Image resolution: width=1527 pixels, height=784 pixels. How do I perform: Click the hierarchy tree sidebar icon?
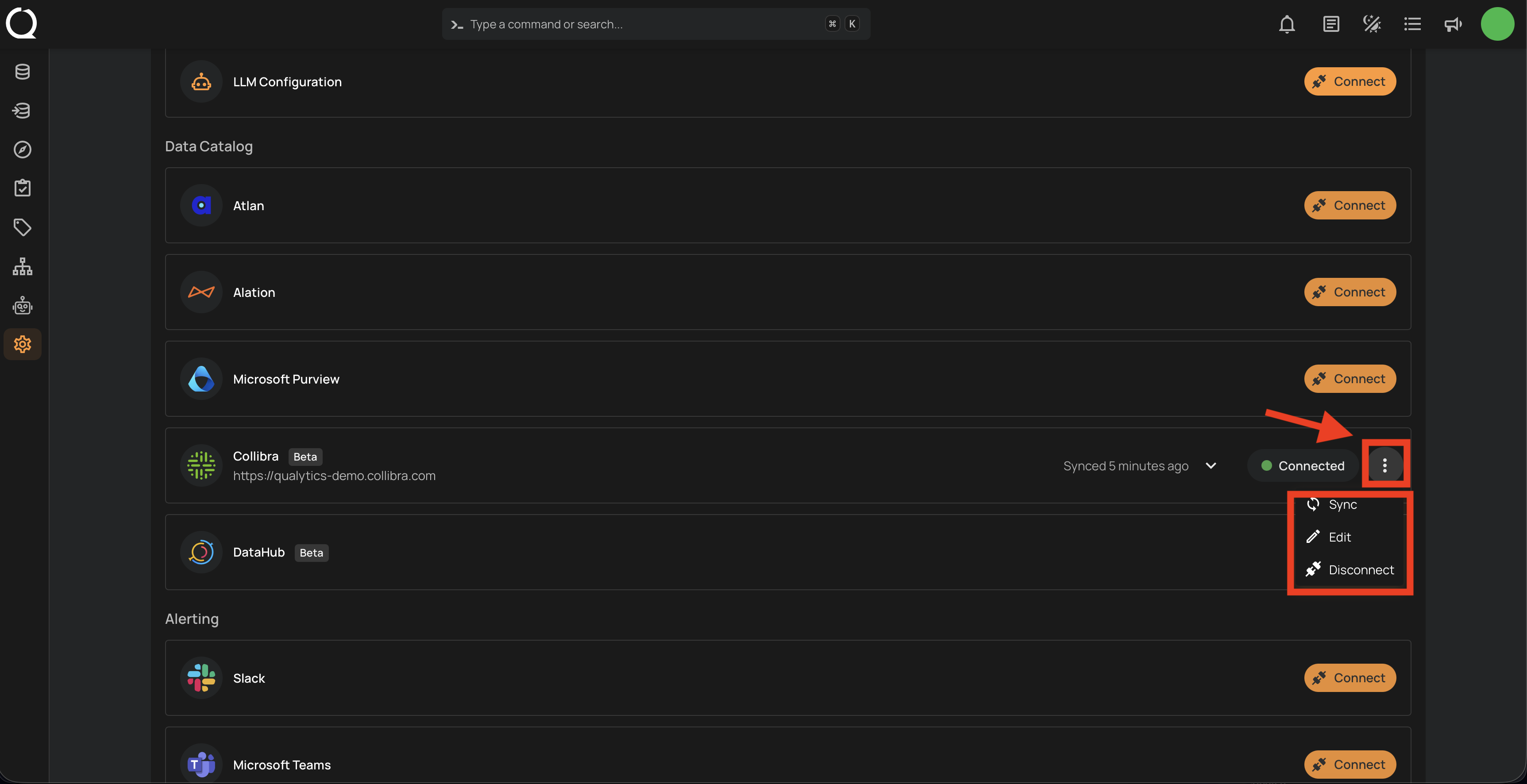click(x=23, y=267)
